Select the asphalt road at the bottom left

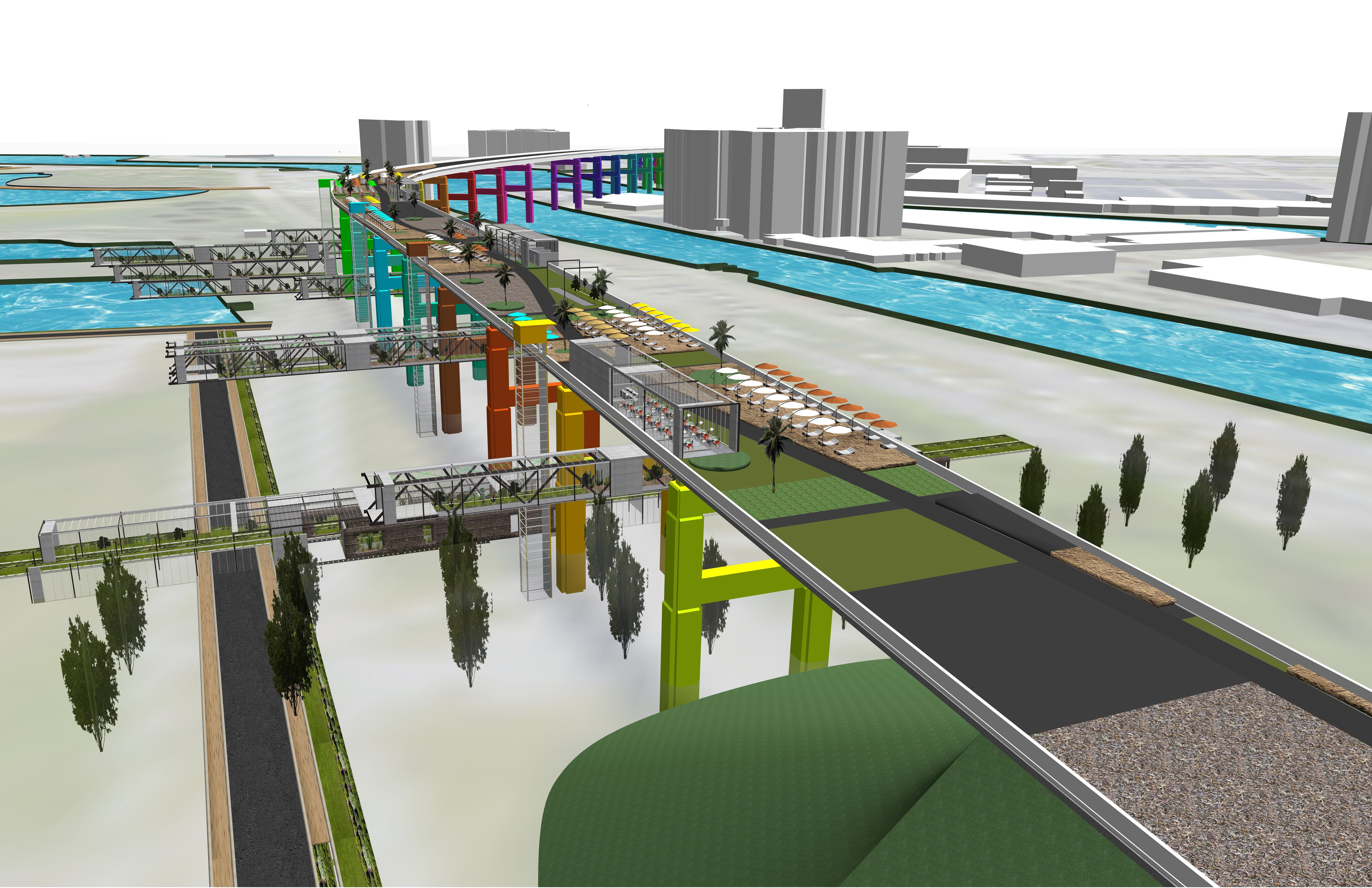[259, 750]
